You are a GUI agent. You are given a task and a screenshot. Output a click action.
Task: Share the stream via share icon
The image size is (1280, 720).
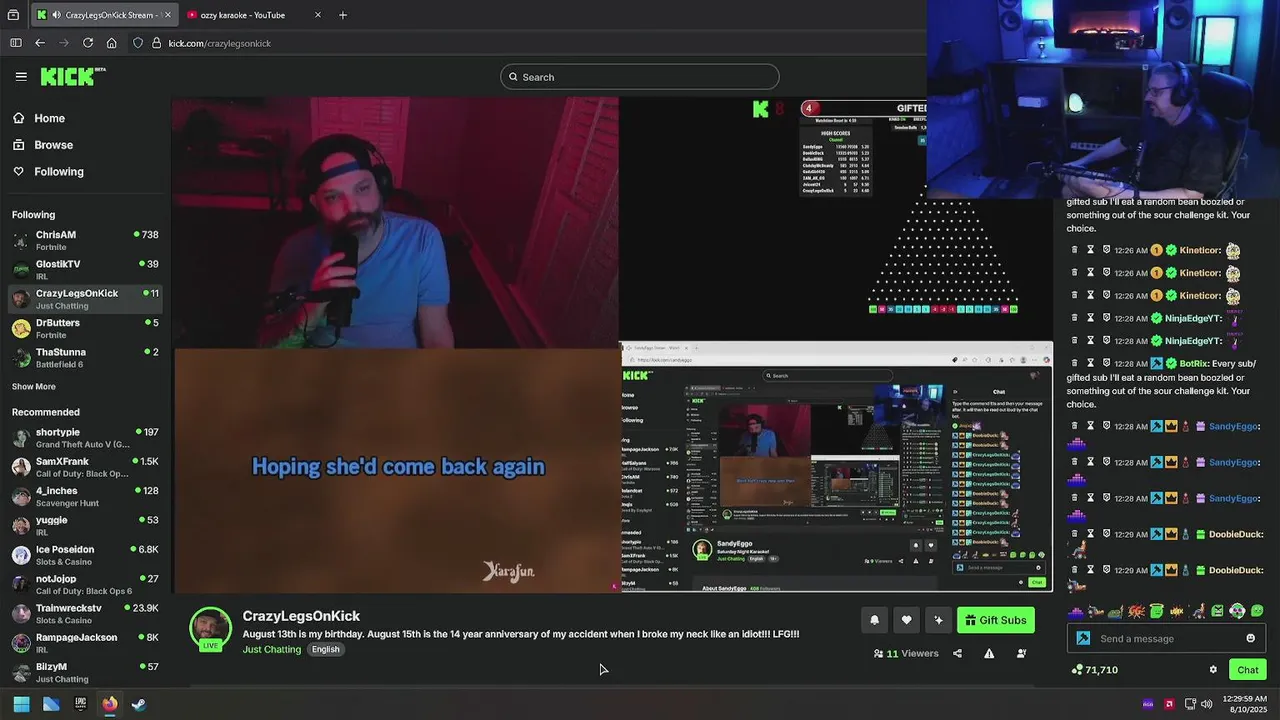957,653
